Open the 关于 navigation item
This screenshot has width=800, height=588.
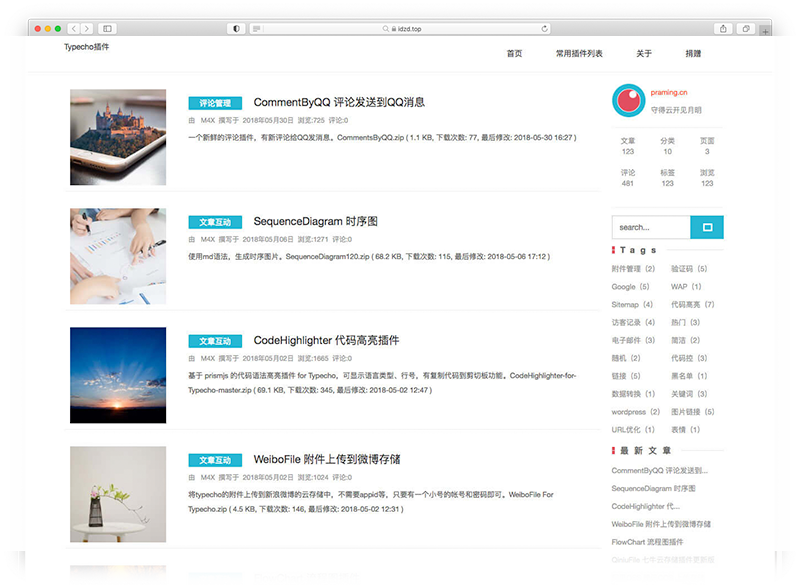pyautogui.click(x=644, y=54)
